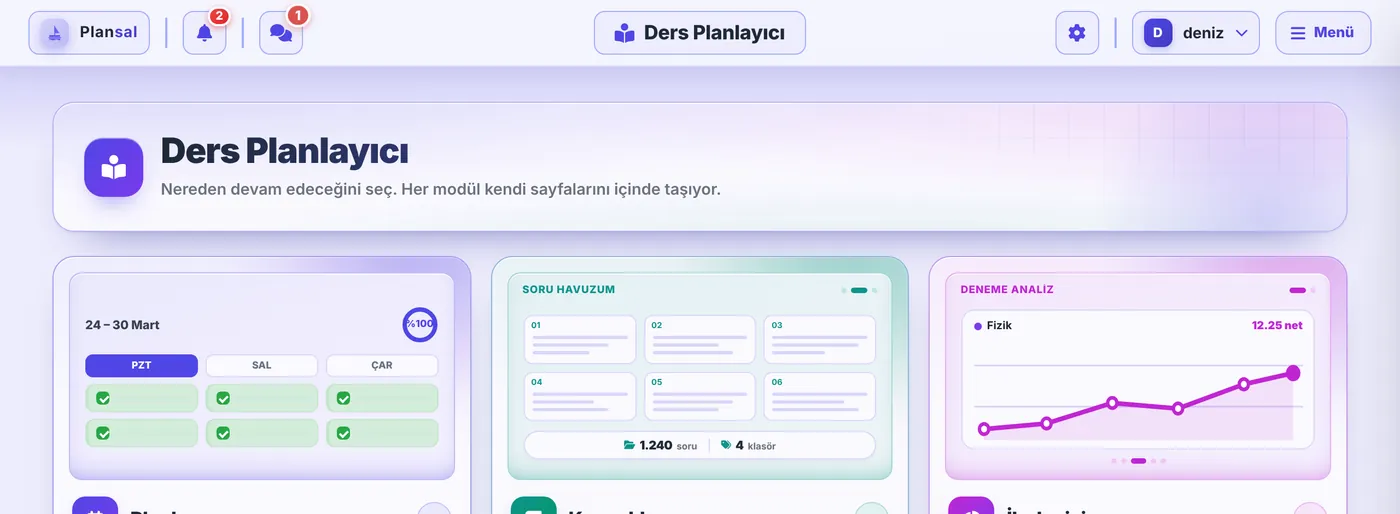Click the large Ders Planlayıcı page heading
This screenshot has width=1400, height=514.
[285, 151]
